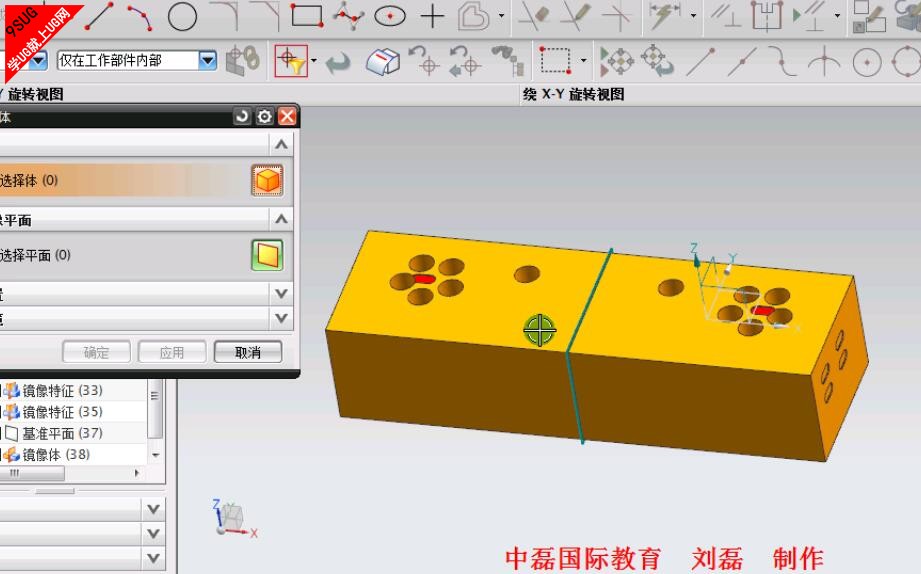Open the selection scope combo box
The width and height of the screenshot is (921, 574).
137,61
